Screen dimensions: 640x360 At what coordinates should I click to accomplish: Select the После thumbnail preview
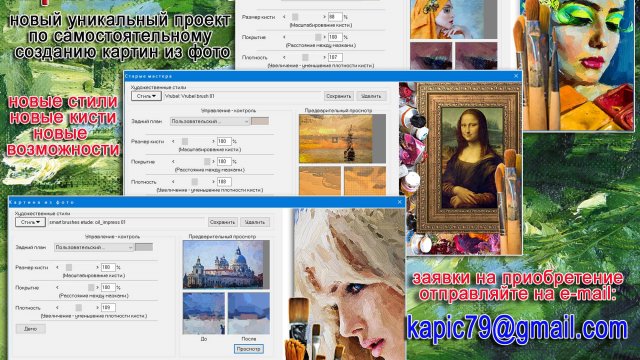pos(249,313)
